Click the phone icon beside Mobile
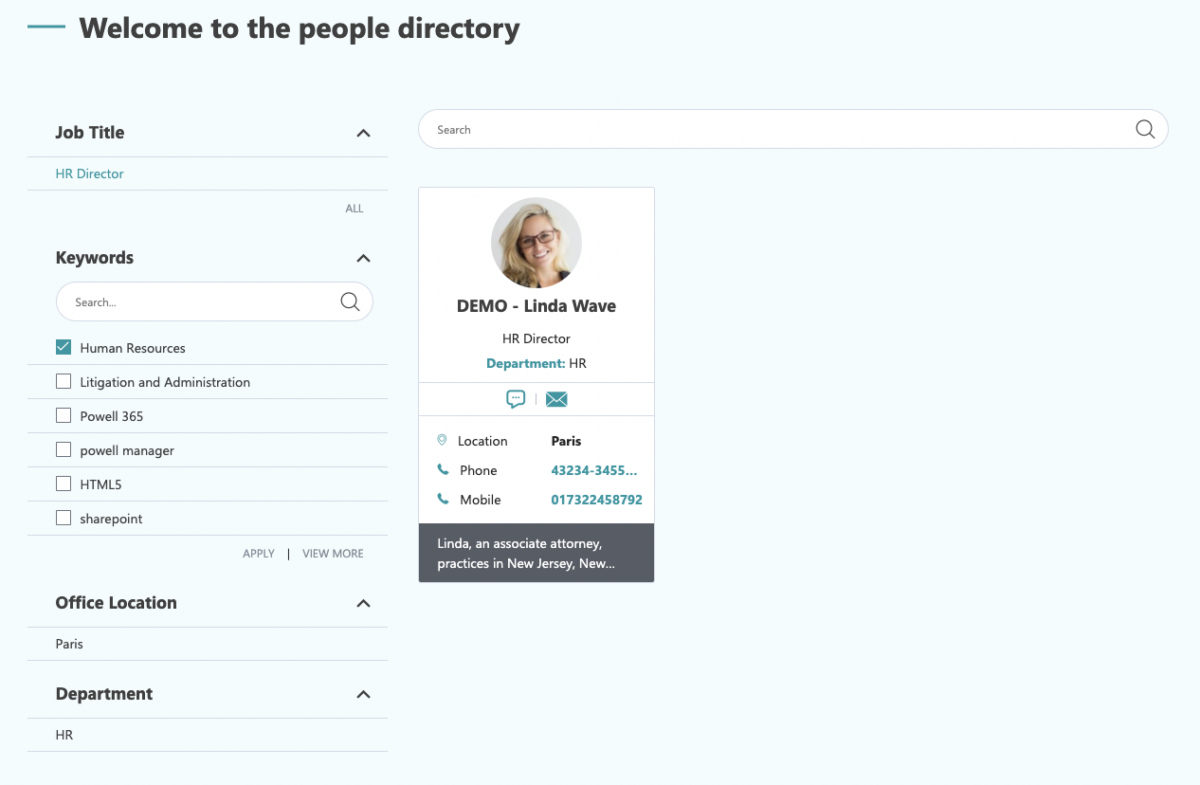 [443, 499]
